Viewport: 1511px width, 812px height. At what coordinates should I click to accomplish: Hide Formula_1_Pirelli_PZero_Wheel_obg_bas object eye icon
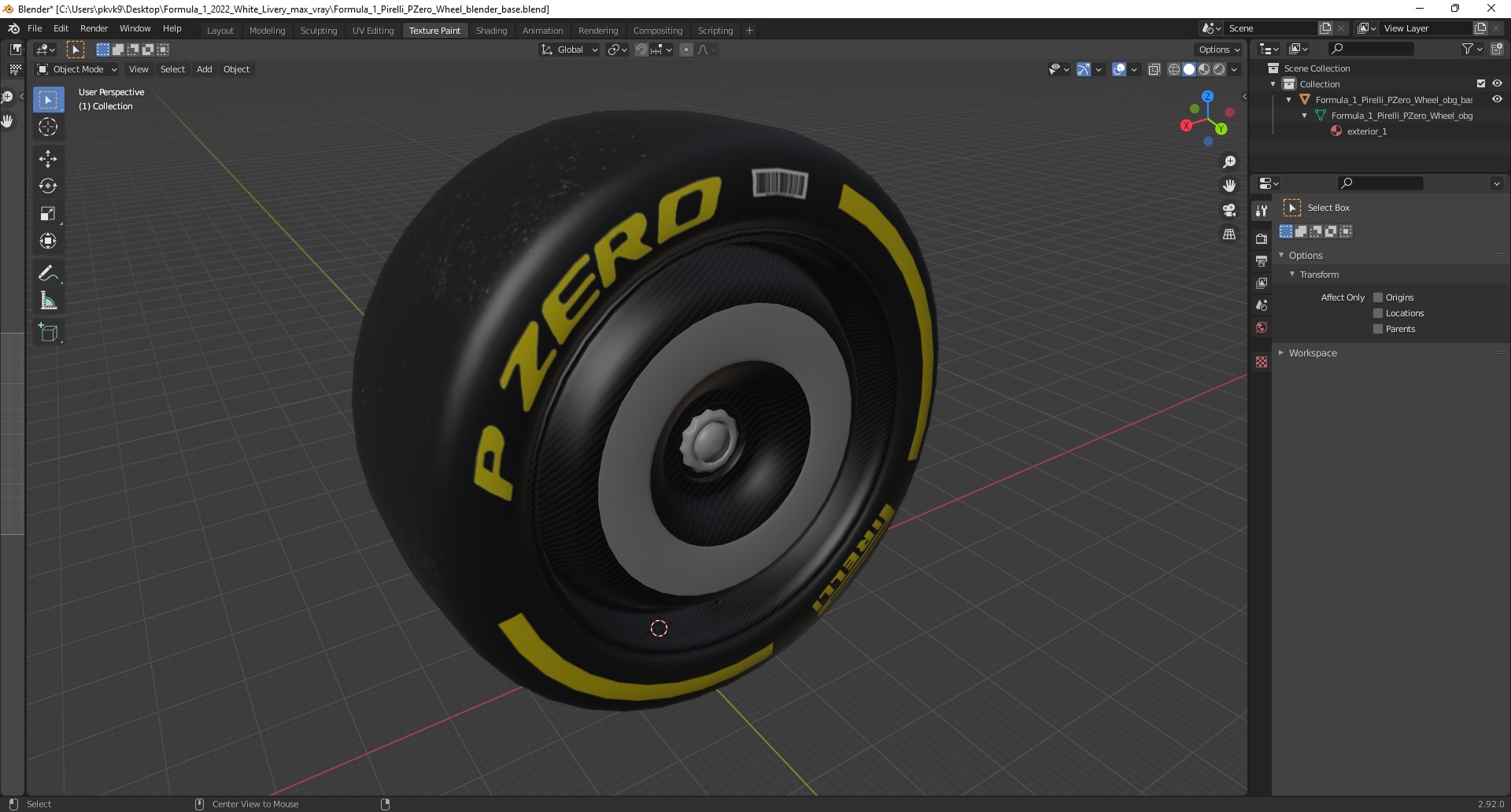[1497, 99]
